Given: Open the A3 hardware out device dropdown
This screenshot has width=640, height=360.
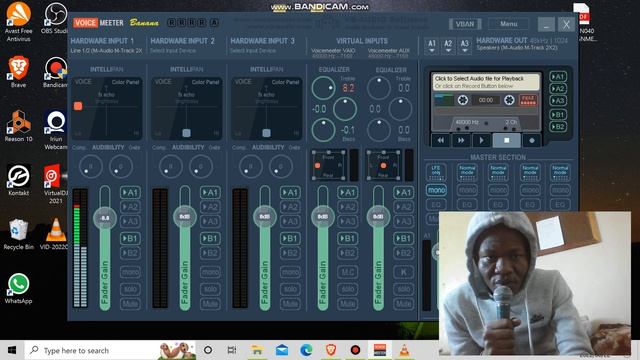Looking at the screenshot, I should [x=464, y=46].
